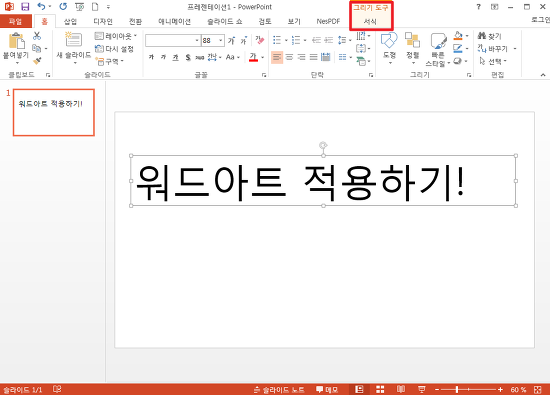Toggle italic text formatting

click(163, 57)
